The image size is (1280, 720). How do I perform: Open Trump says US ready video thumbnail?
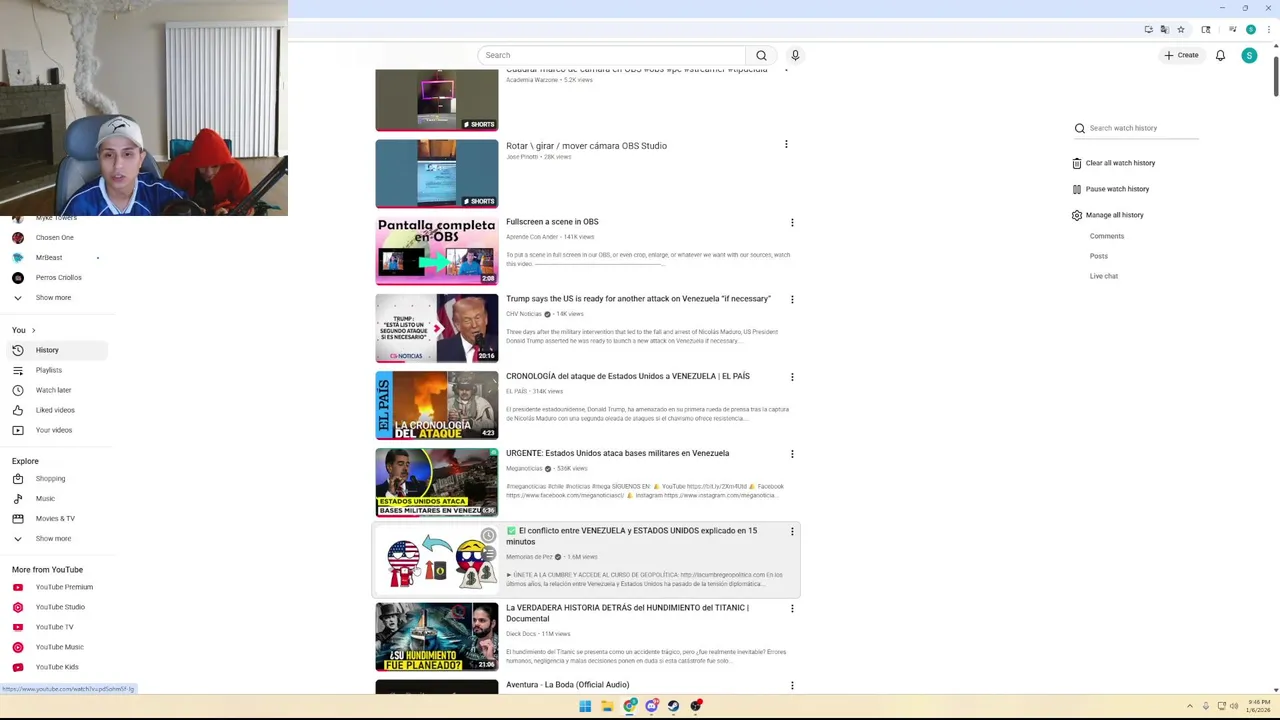[437, 328]
